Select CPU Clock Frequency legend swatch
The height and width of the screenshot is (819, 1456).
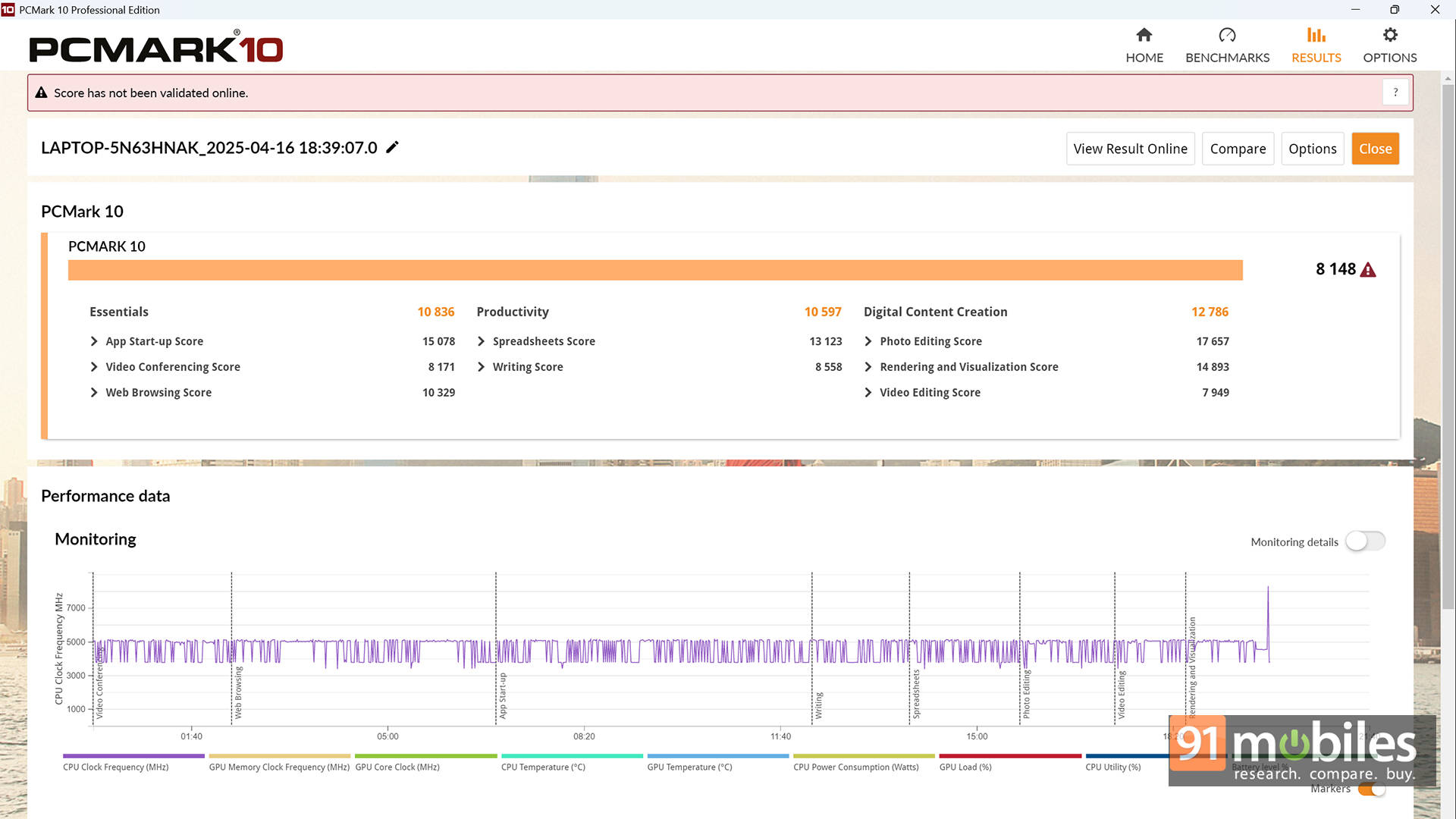pos(133,756)
